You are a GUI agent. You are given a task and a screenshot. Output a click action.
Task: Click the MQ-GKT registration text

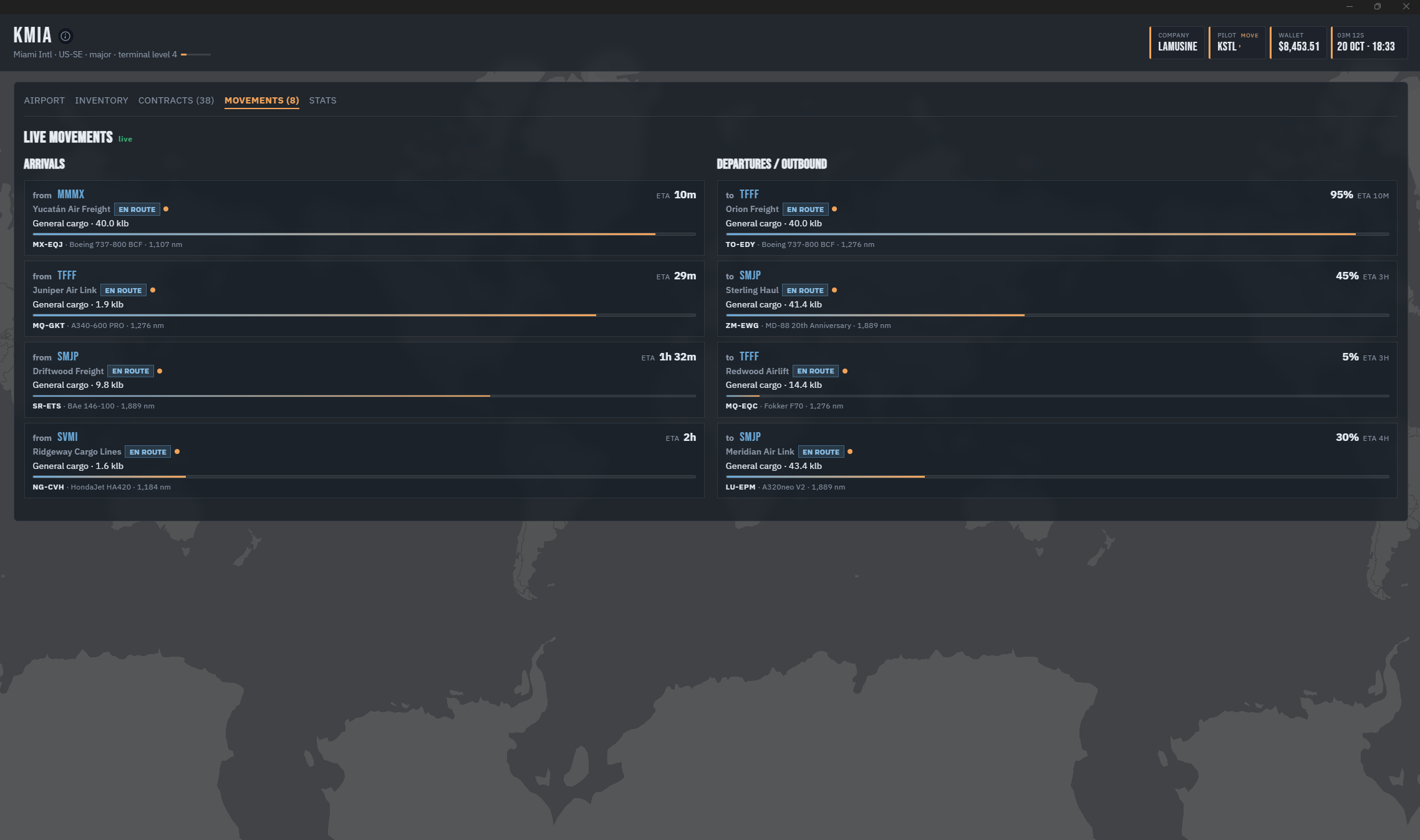click(x=49, y=326)
